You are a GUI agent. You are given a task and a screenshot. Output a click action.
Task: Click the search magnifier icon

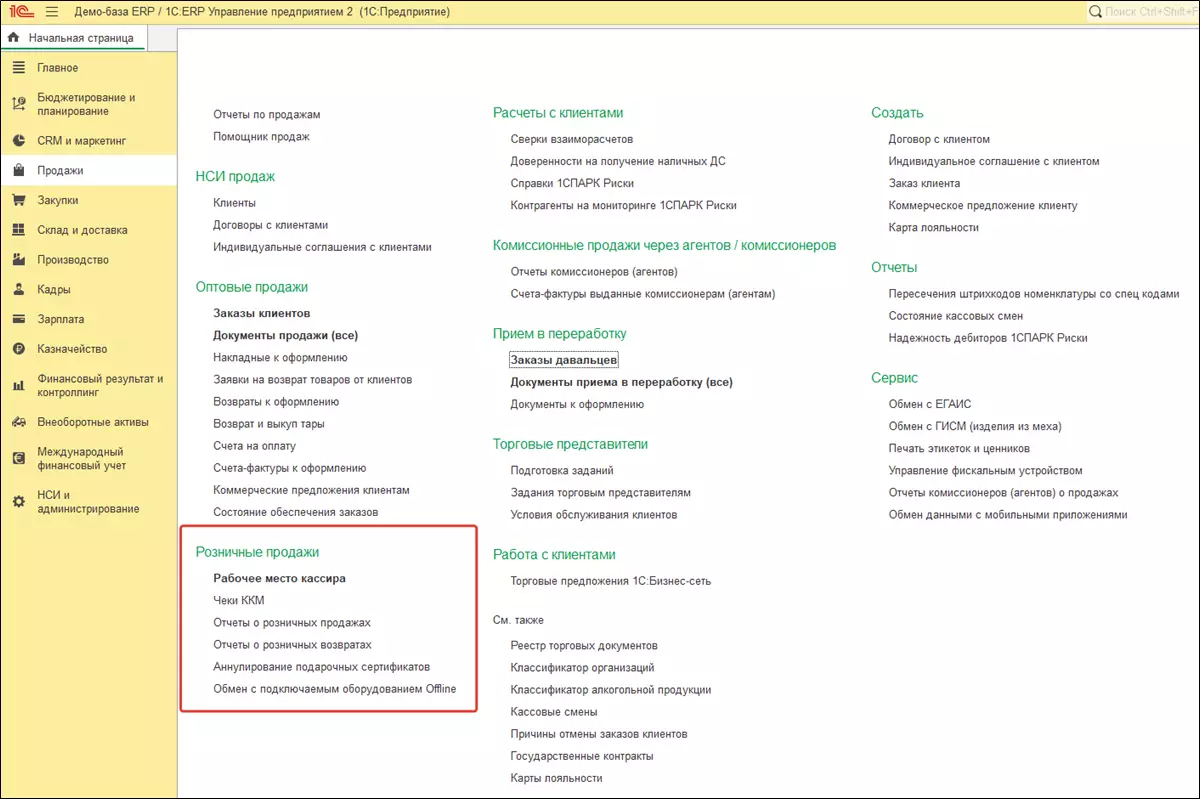(1096, 12)
